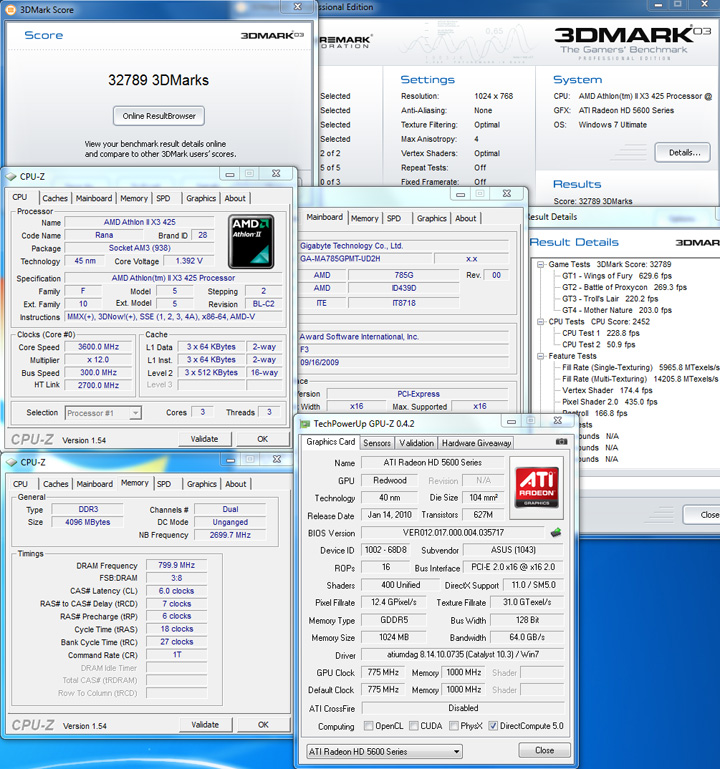Viewport: 720px width, 769px height.
Task: Click the BIOS save chip icon in GPU-Z
Action: [556, 533]
